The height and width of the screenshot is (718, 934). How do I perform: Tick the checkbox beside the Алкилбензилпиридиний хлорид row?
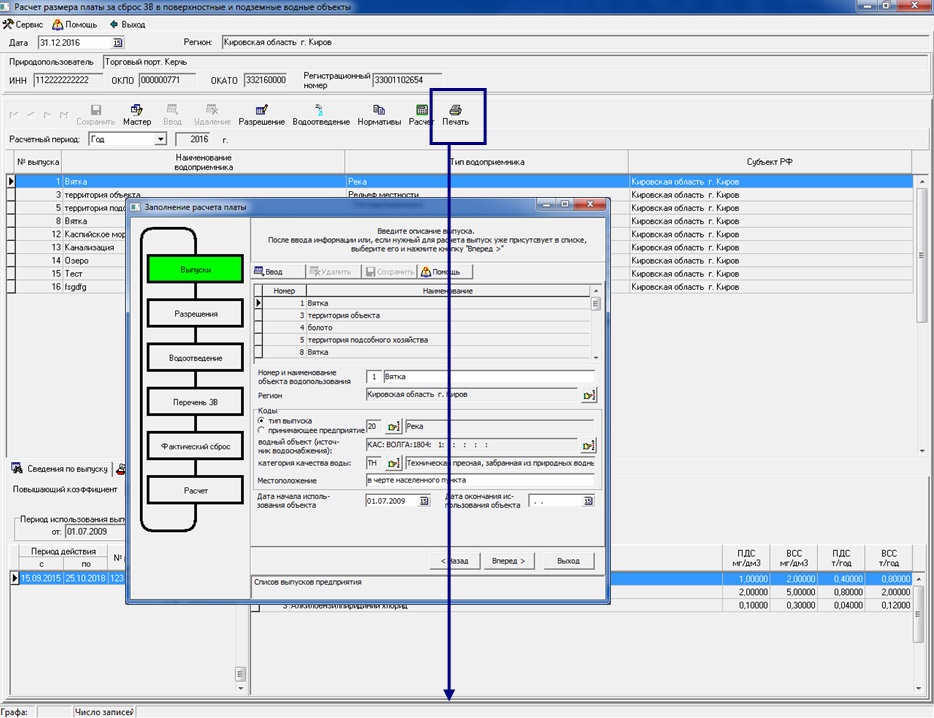tap(256, 607)
